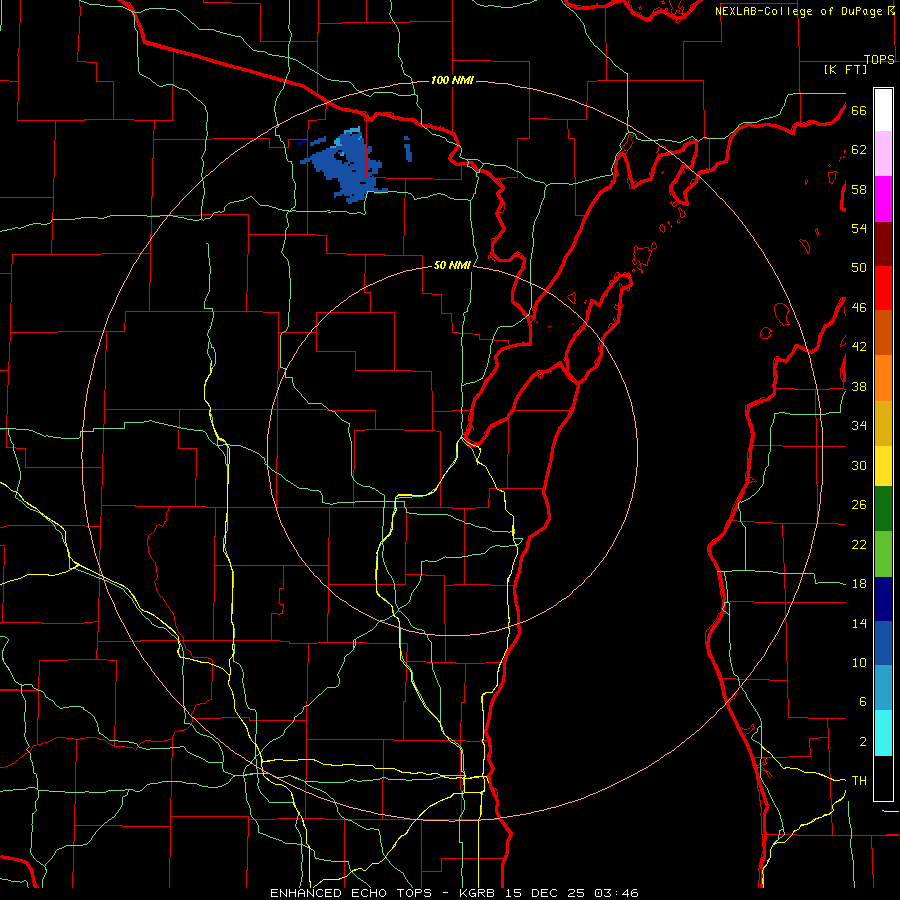
Task: Select the legend value 42
Action: (x=859, y=347)
